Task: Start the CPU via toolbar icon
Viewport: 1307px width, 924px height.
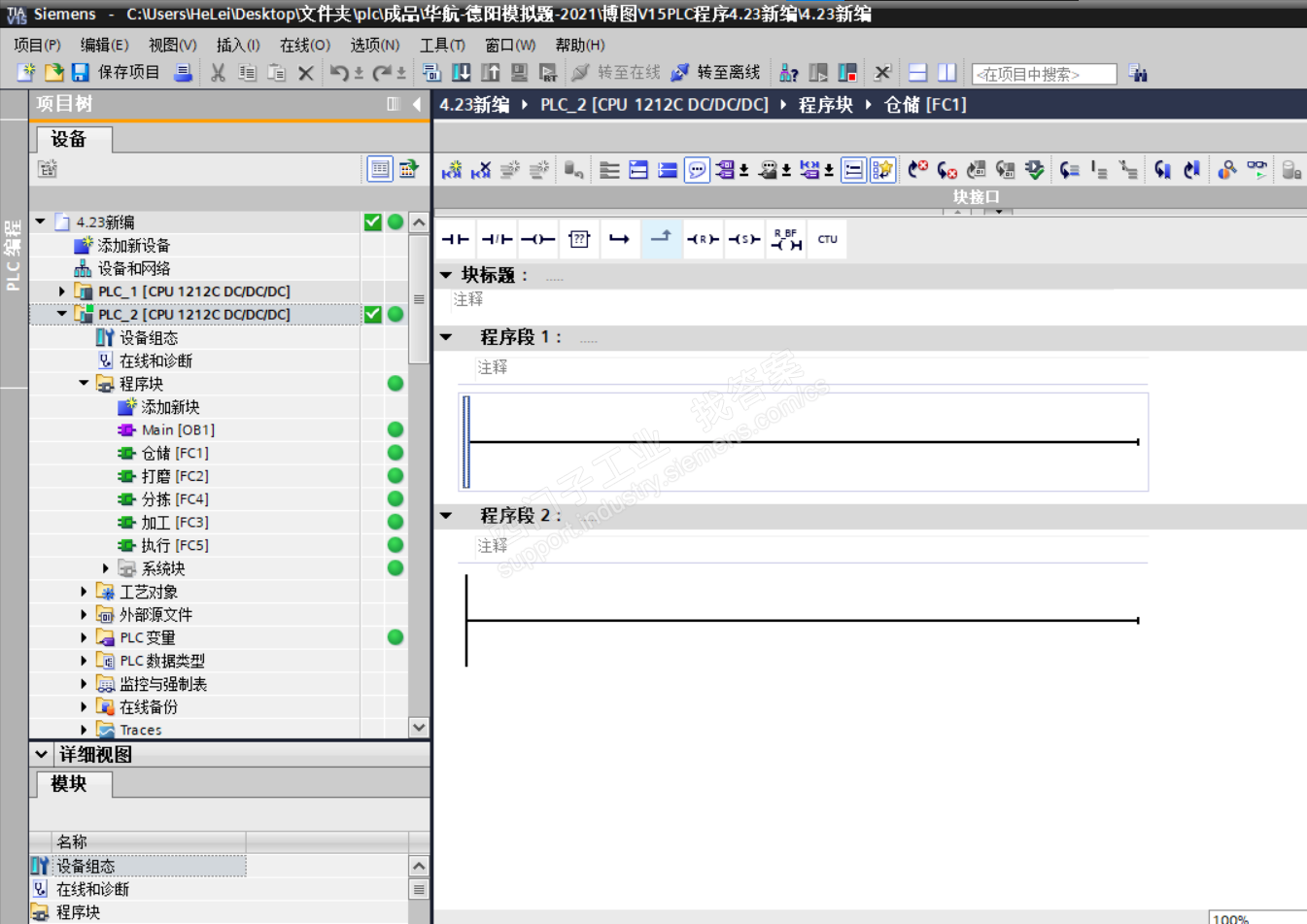Action: click(818, 73)
